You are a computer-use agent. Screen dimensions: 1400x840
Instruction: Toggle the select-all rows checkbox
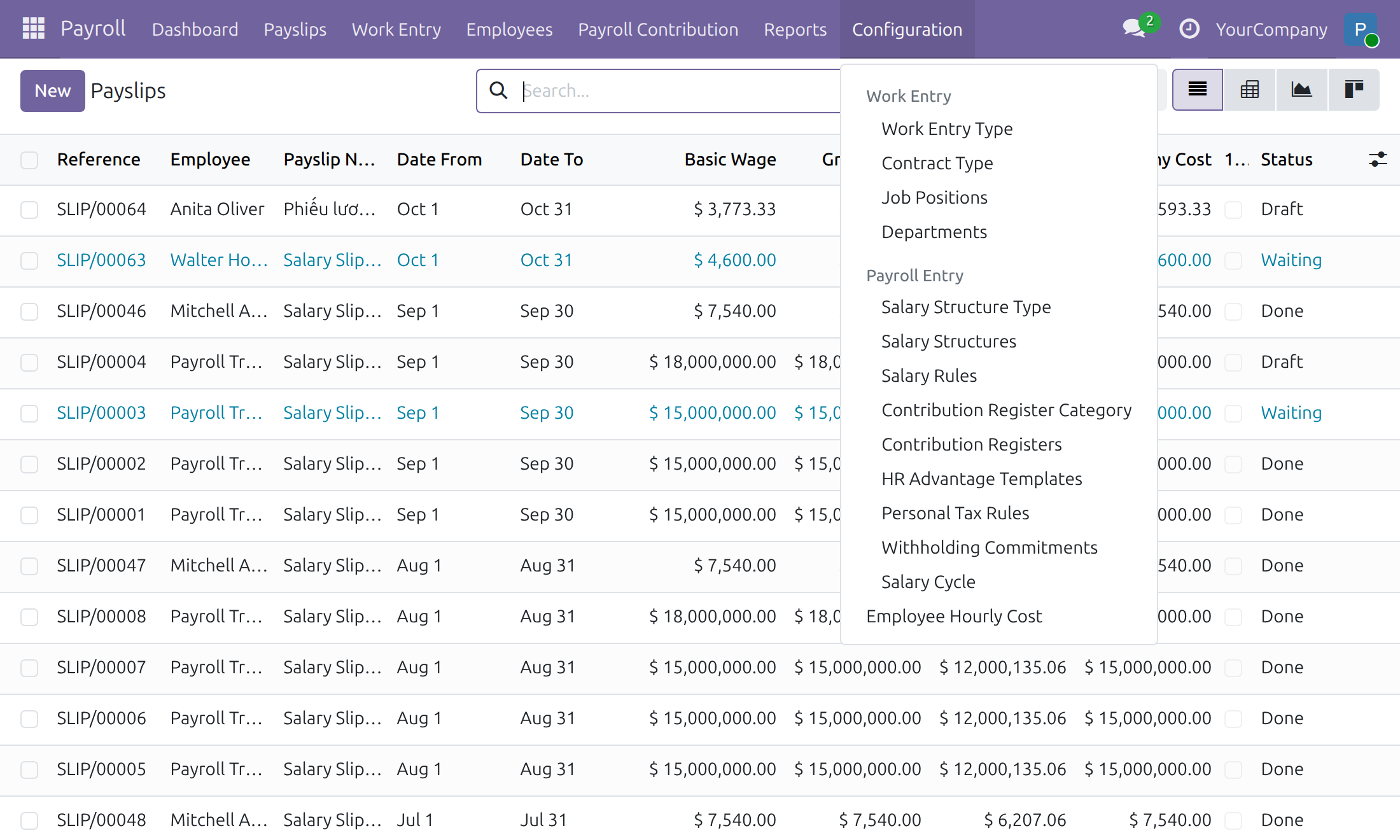(x=29, y=160)
